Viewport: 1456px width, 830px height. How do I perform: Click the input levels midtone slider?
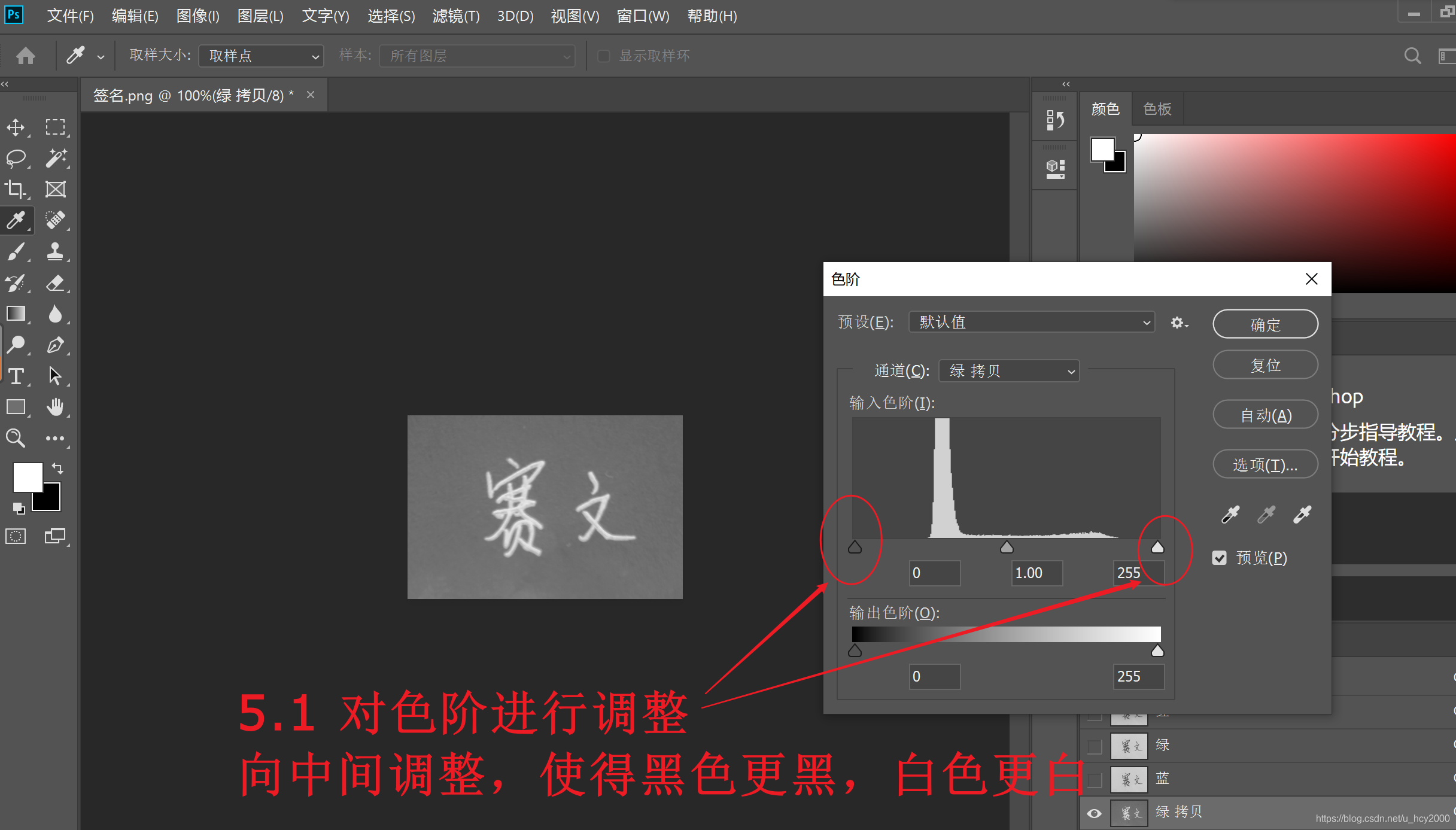(1007, 548)
